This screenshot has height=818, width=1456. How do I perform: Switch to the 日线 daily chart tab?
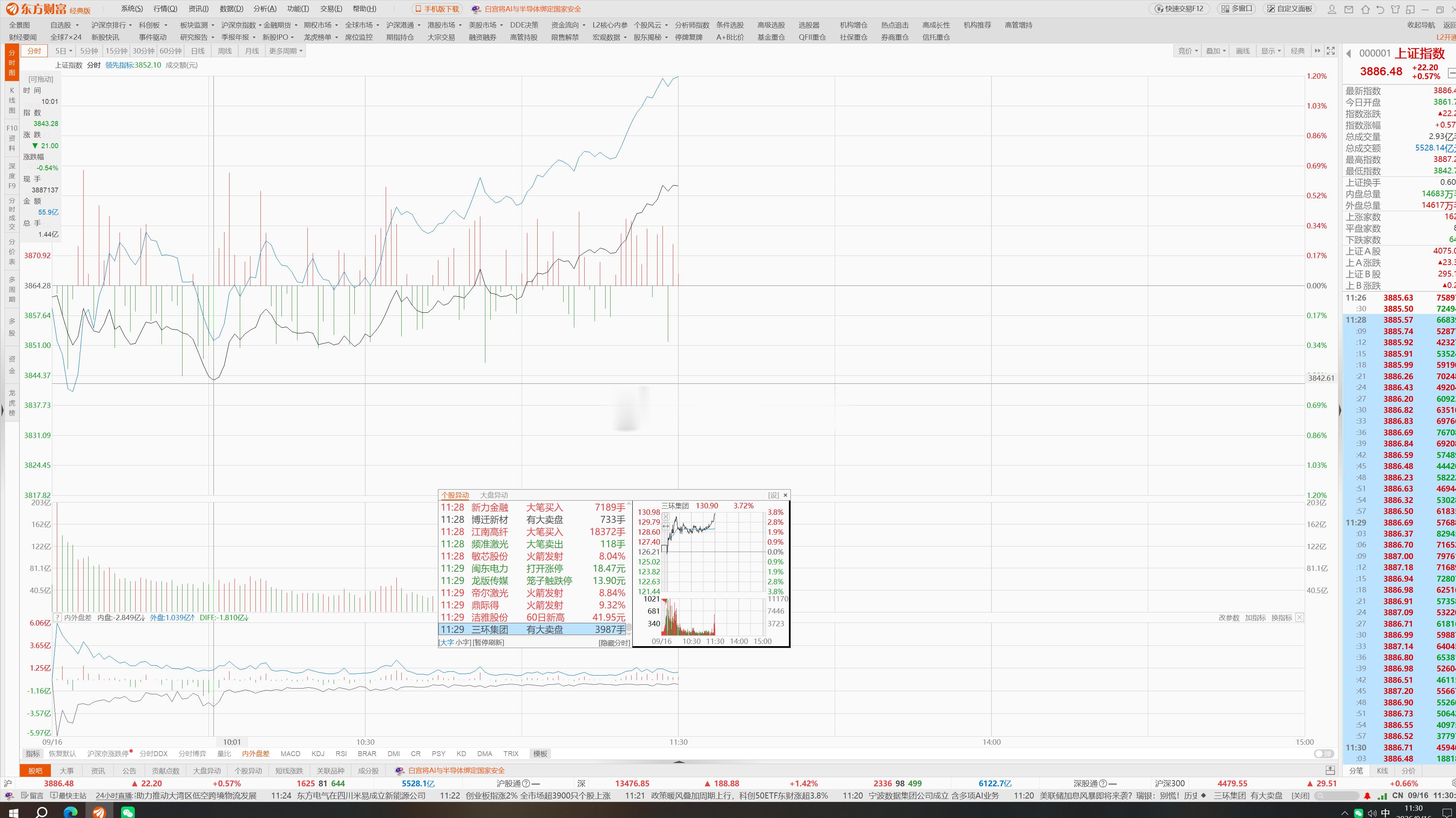pos(198,51)
